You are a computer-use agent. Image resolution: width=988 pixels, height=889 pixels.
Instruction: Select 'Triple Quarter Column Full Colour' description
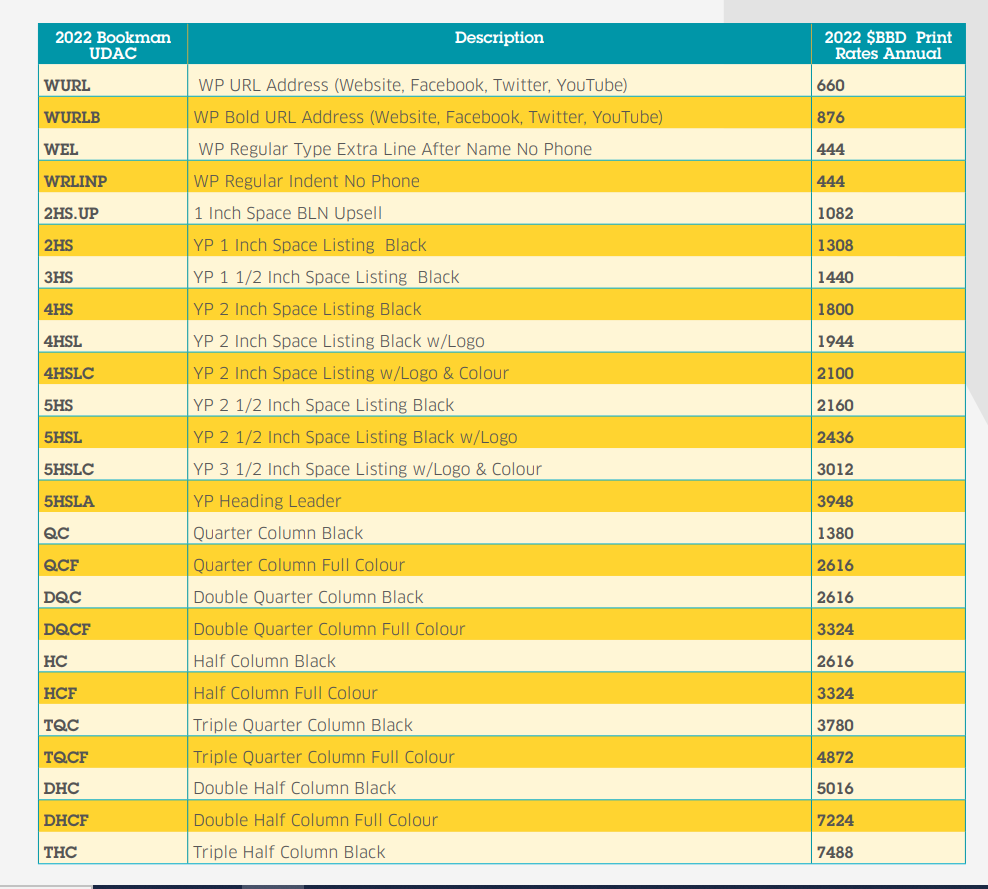pos(323,757)
